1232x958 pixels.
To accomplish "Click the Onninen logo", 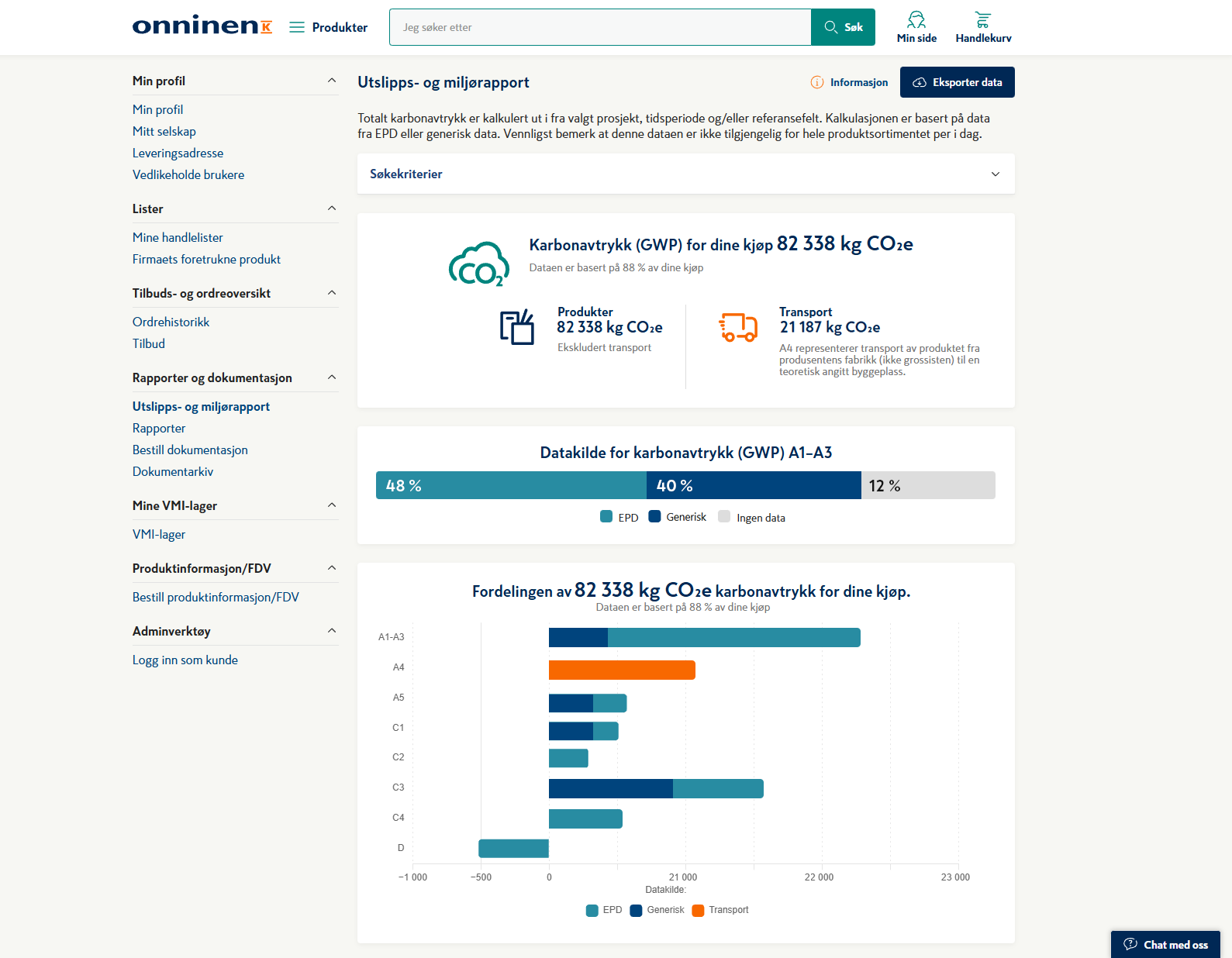I will click(202, 26).
